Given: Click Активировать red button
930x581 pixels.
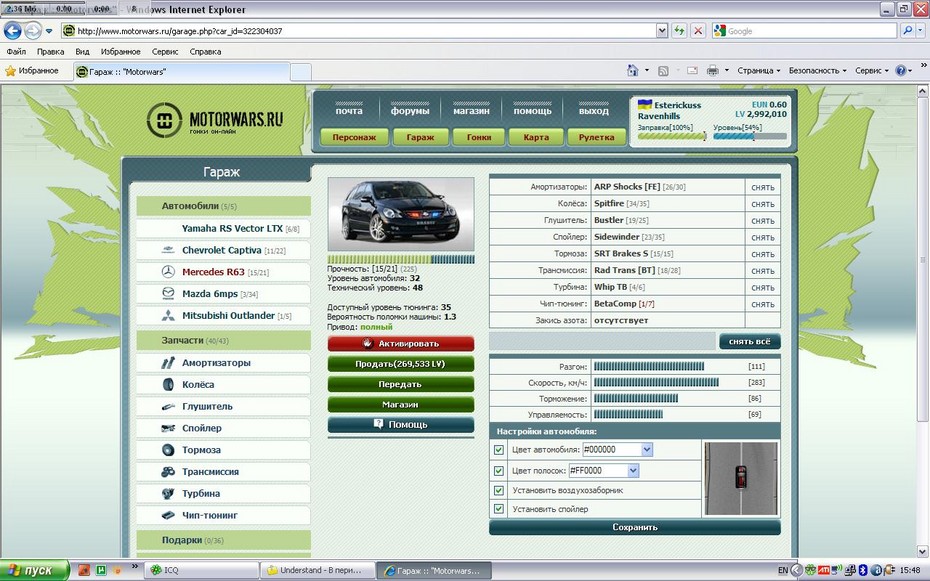Looking at the screenshot, I should tap(401, 343).
